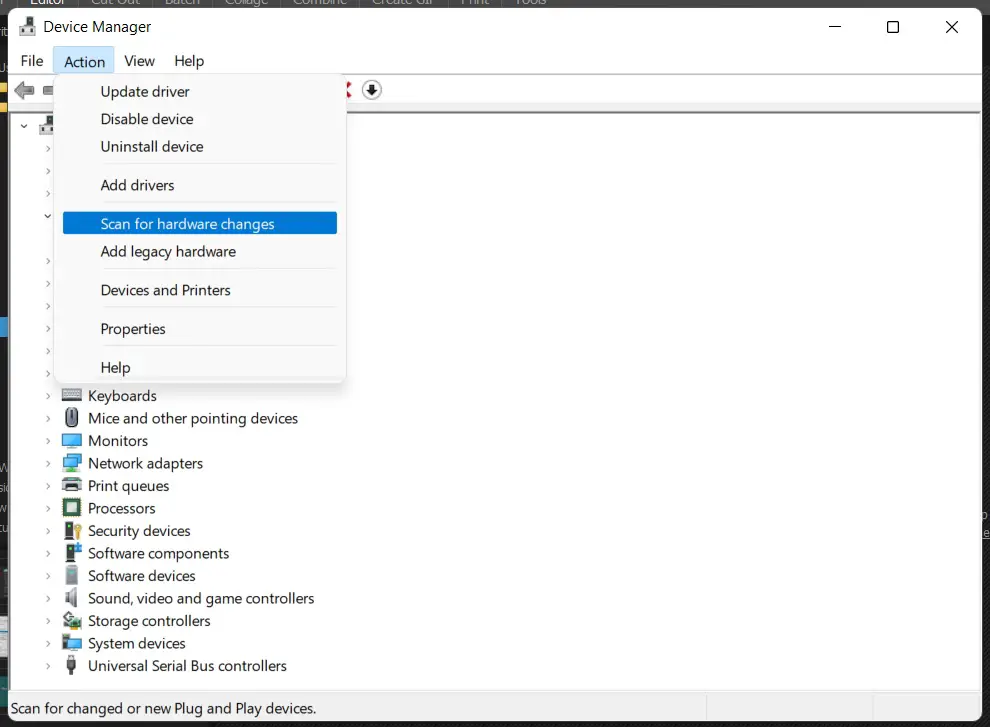Expand Security devices node
990x727 pixels.
pos(48,531)
